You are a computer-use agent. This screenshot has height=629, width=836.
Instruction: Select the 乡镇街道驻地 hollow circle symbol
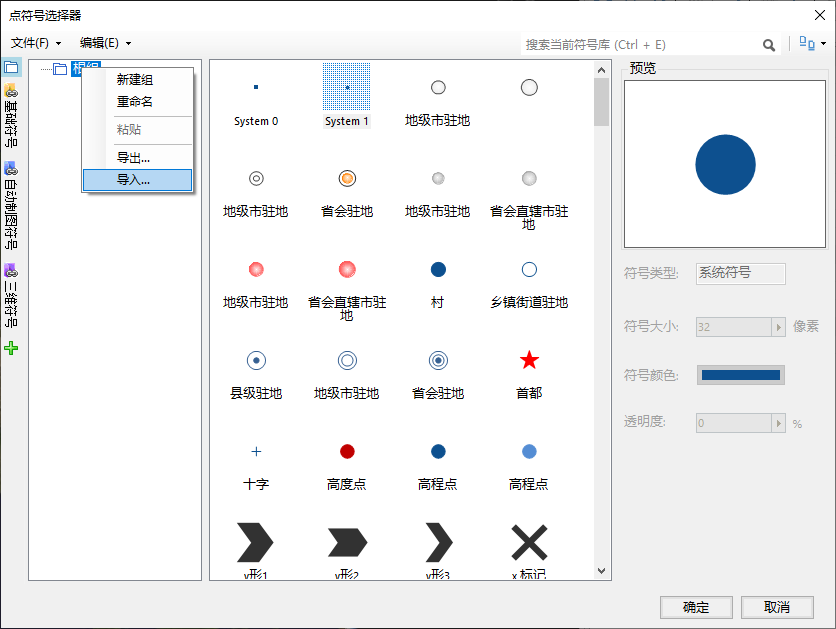pos(529,270)
